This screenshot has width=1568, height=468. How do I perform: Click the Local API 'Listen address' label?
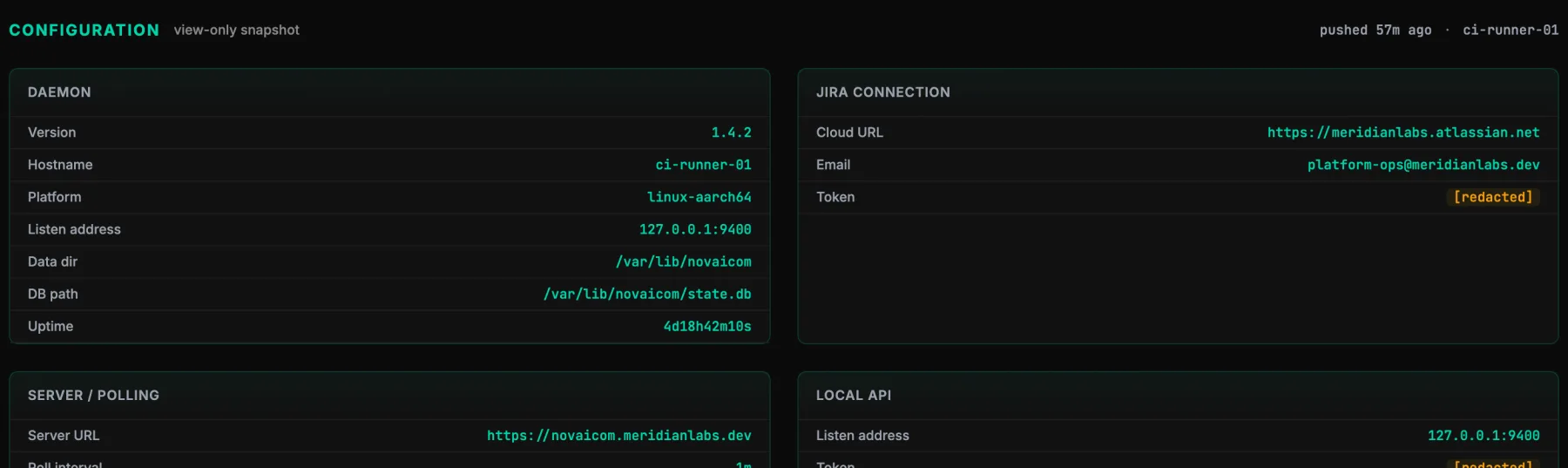[862, 436]
